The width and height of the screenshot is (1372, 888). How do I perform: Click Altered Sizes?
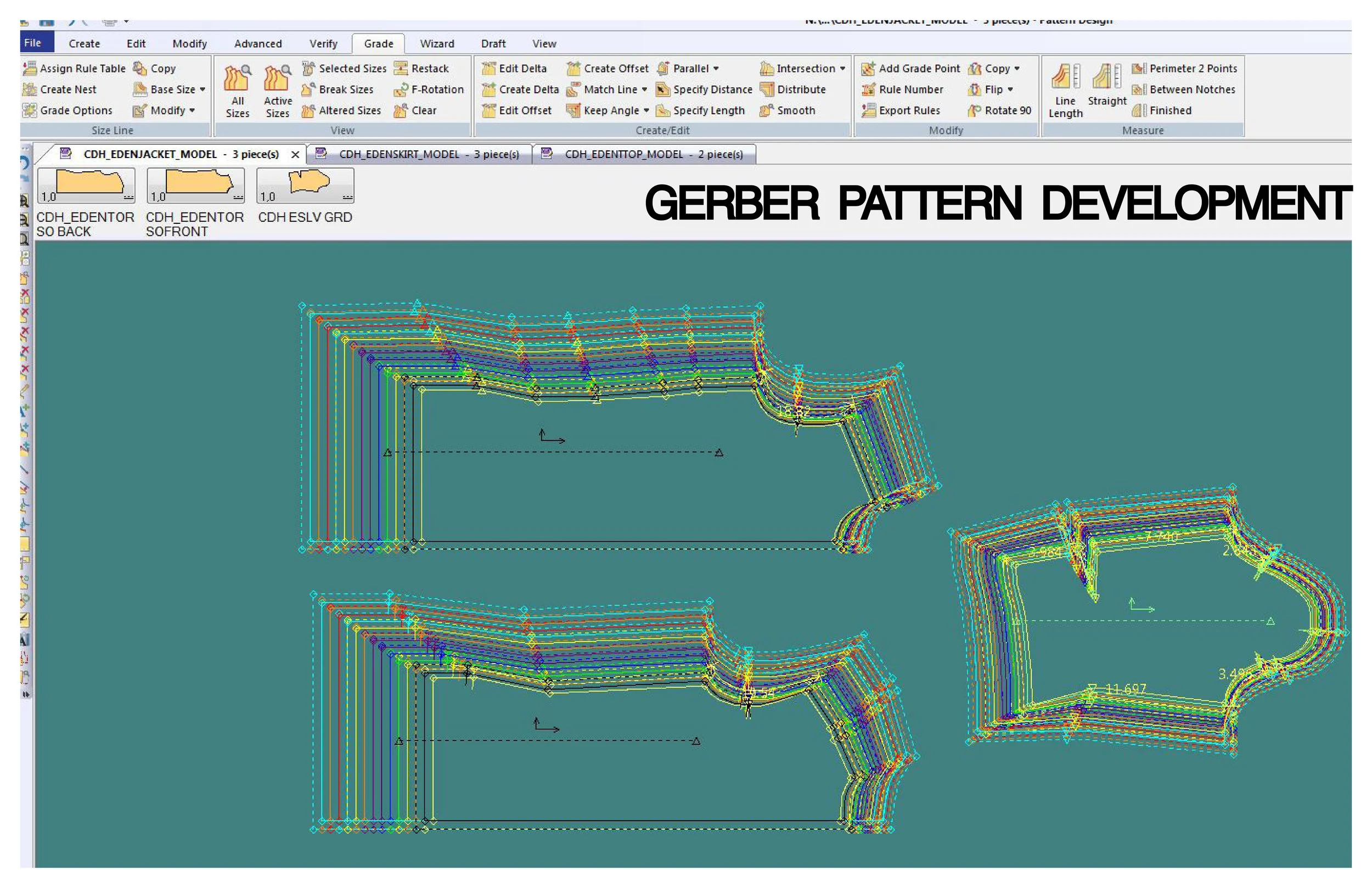[341, 110]
